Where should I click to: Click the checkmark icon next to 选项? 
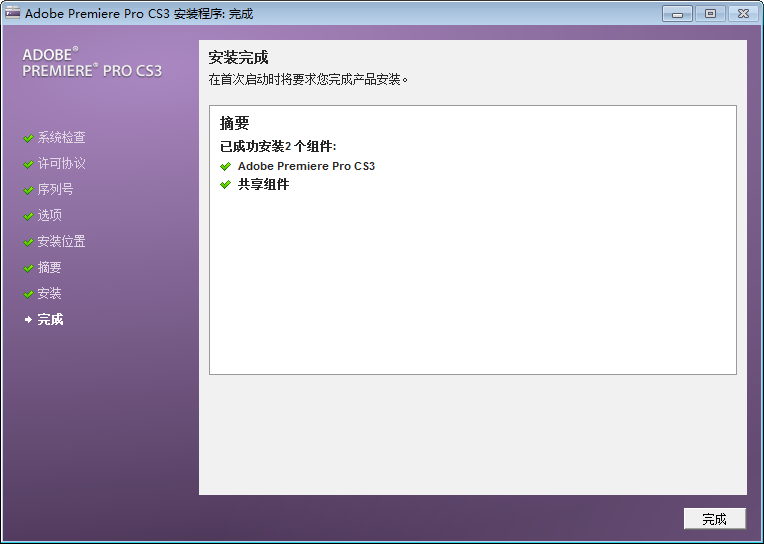[28, 216]
